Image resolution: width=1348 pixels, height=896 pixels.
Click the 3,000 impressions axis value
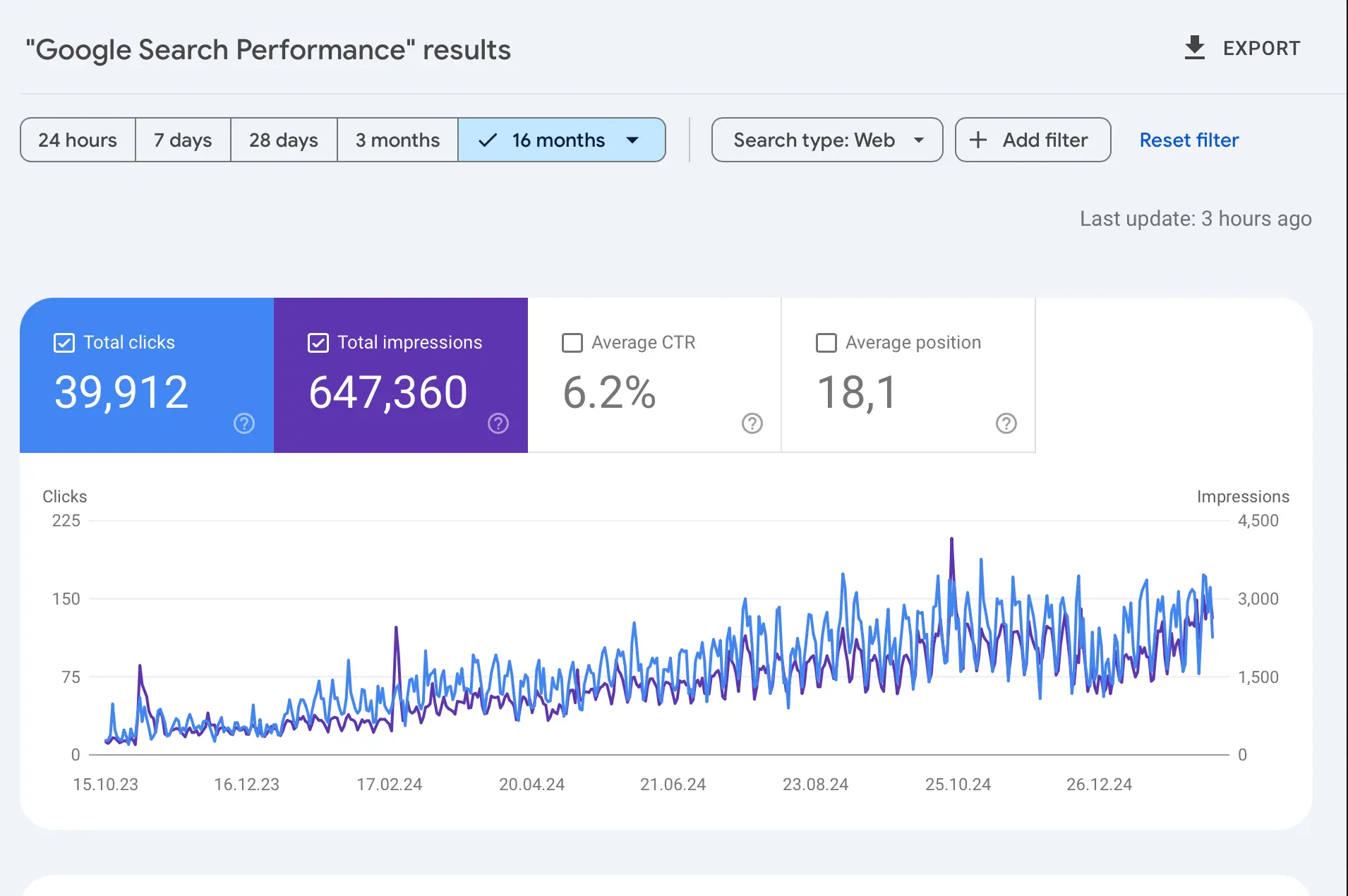point(1258,599)
